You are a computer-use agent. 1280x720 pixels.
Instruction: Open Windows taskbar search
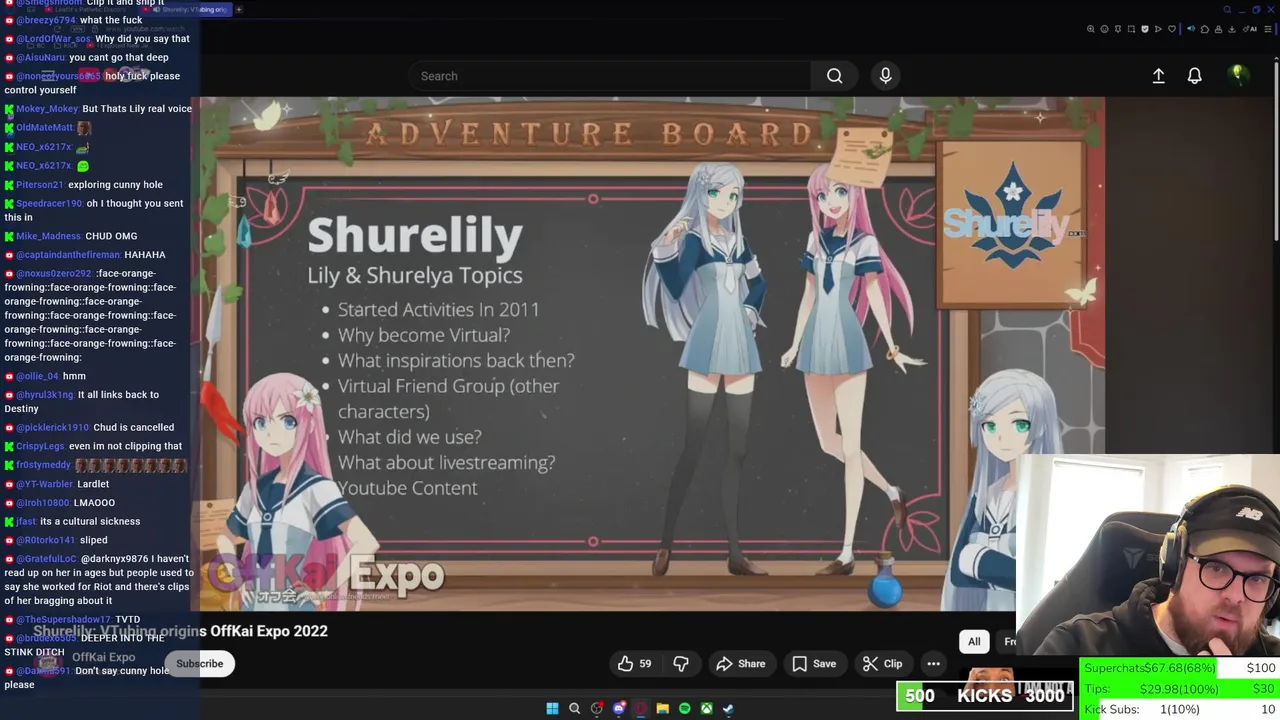pyautogui.click(x=574, y=708)
